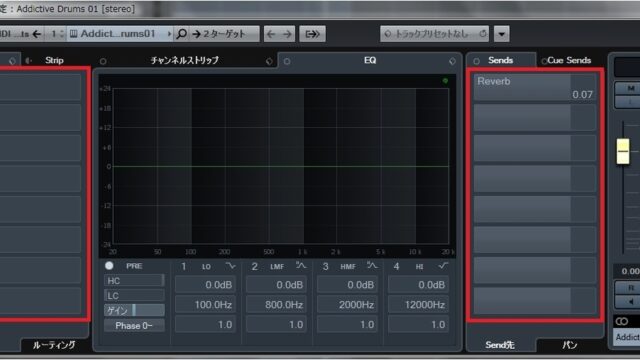The height and width of the screenshot is (360, 640).
Task: Switch to the チャンネルストリップ tab
Action: click(184, 60)
